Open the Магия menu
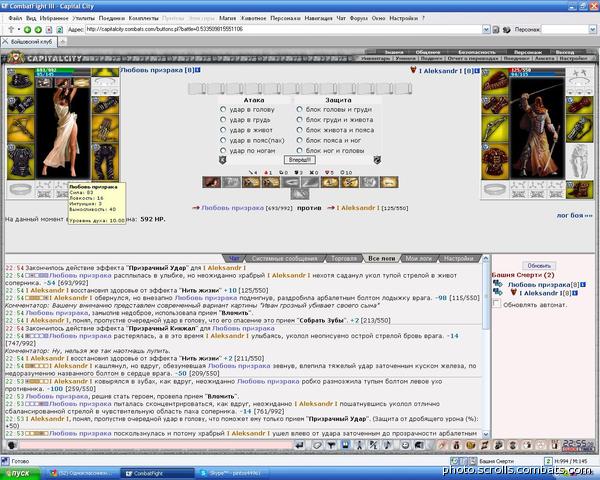The image size is (600, 480). point(227,18)
